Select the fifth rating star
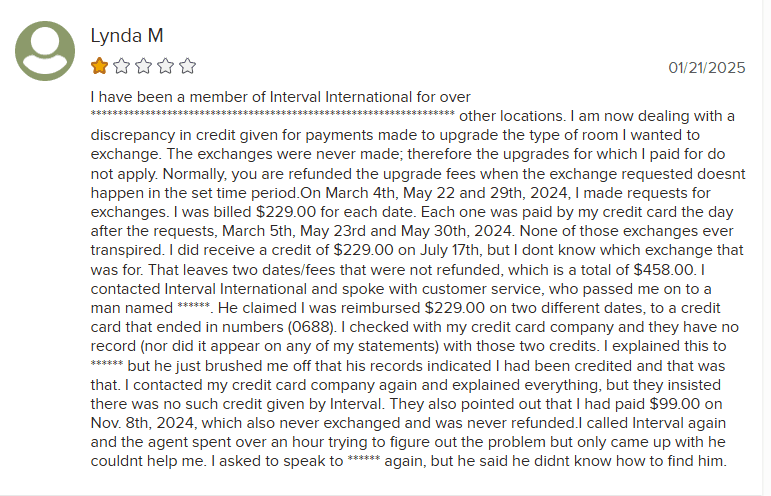This screenshot has height=496, width=771. (187, 67)
